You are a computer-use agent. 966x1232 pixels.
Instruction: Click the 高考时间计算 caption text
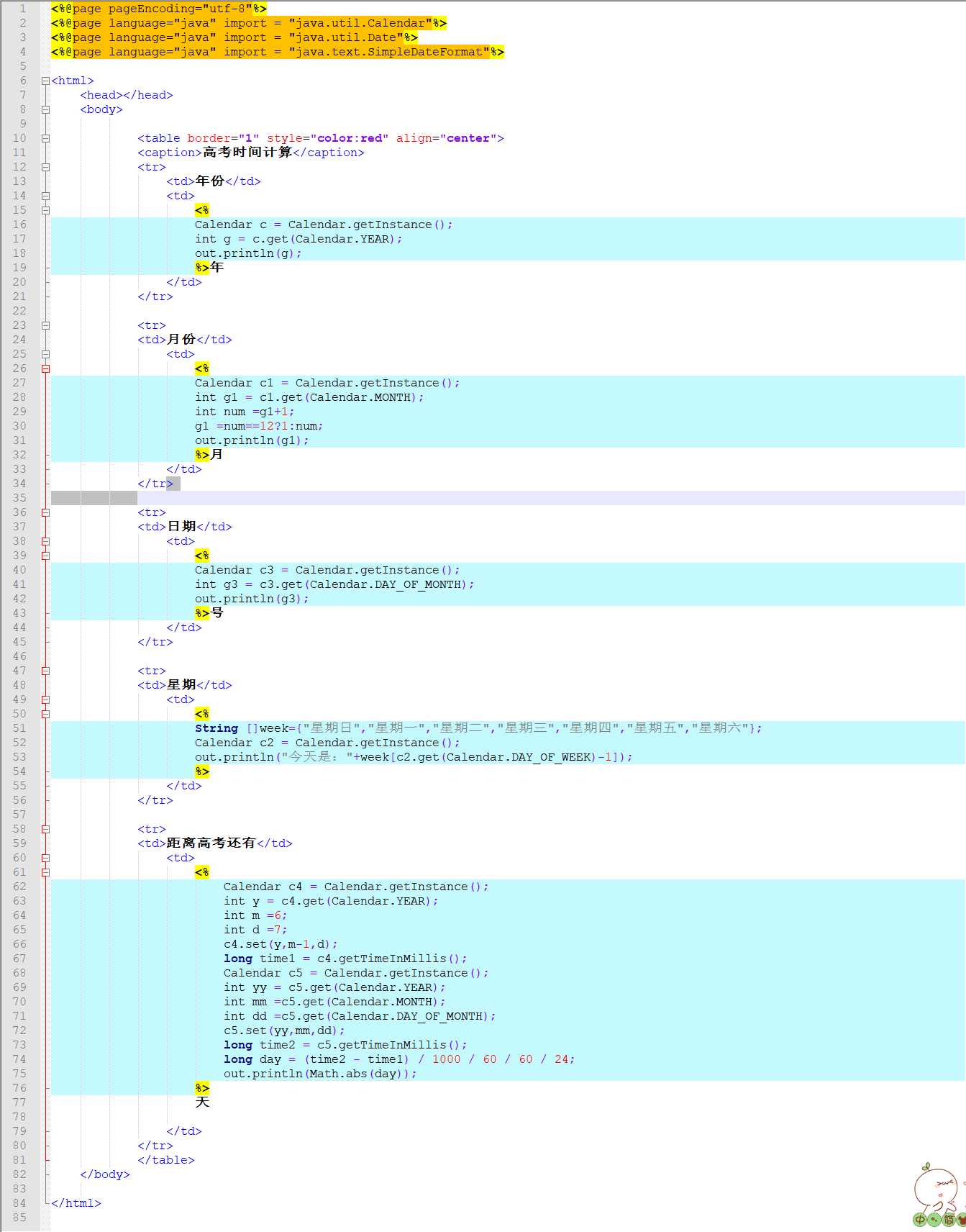pos(247,153)
